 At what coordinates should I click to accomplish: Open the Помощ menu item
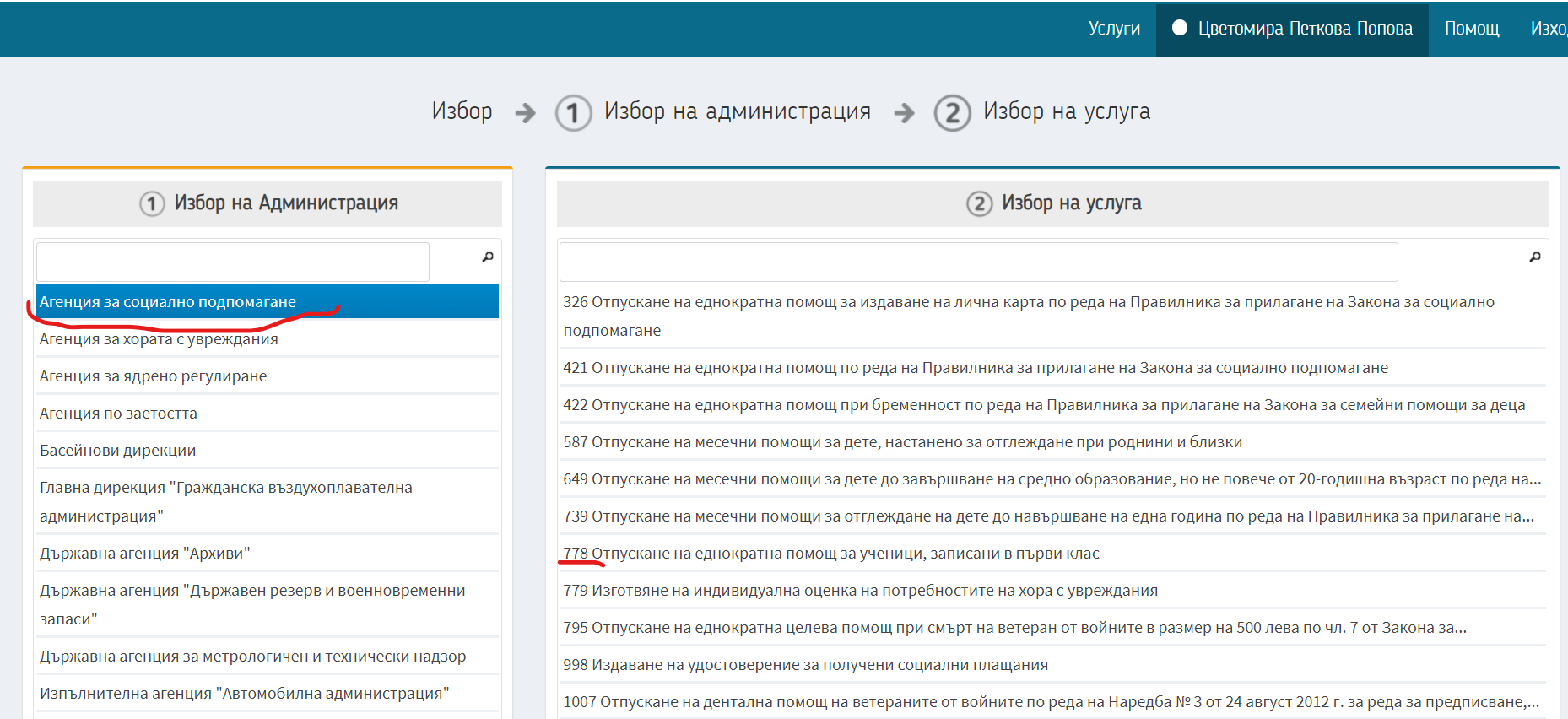click(1472, 29)
